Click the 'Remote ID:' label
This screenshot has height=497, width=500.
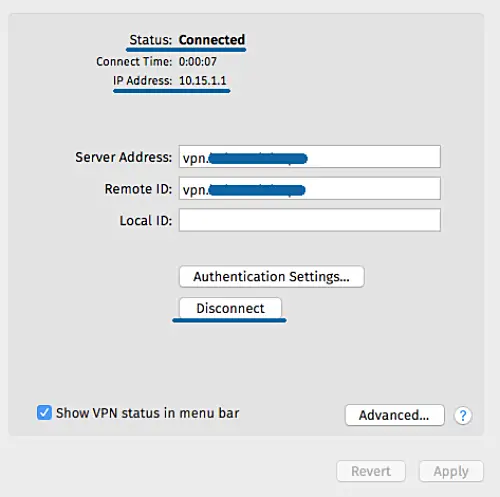(x=138, y=189)
